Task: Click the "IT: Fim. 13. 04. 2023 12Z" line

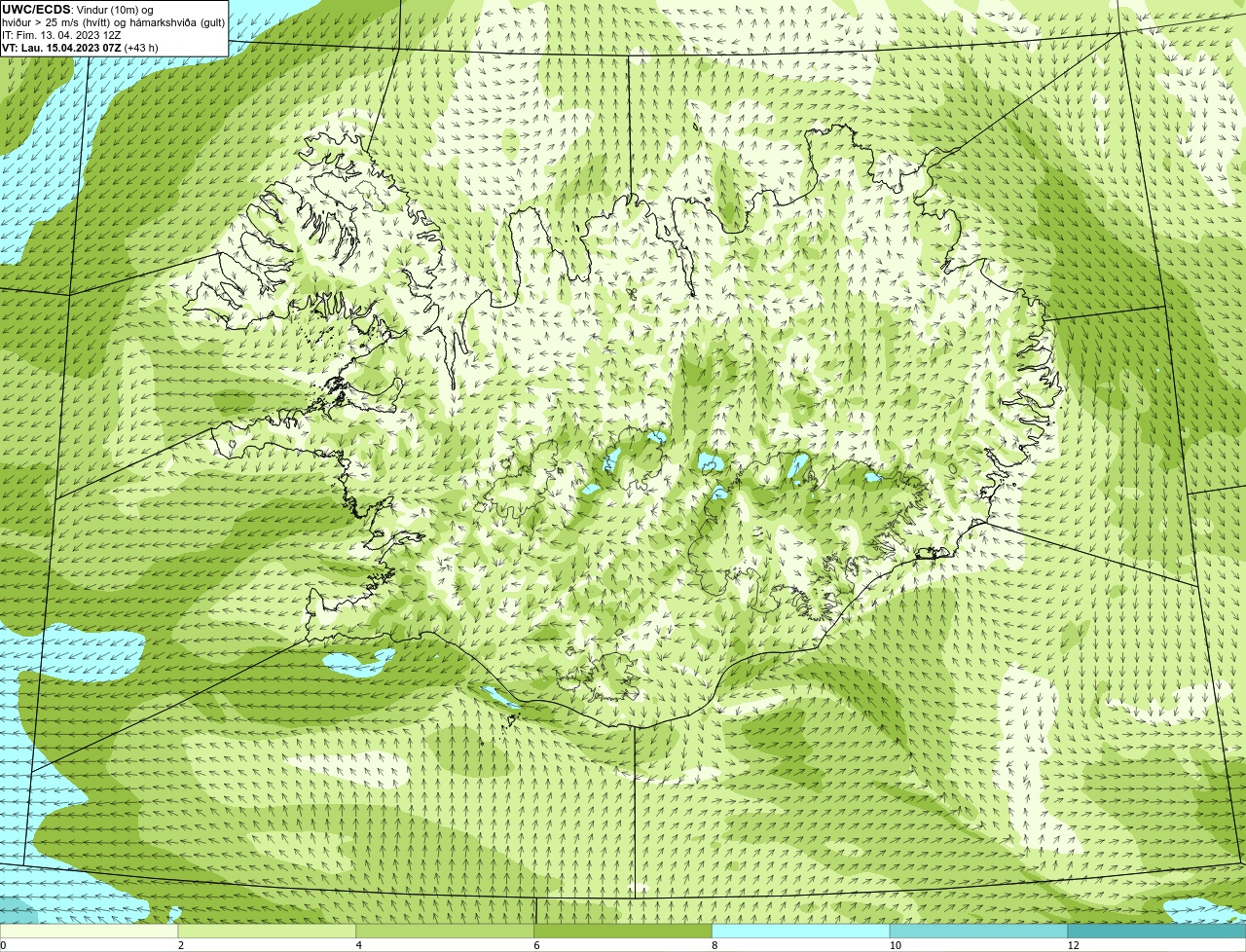Action: (61, 35)
